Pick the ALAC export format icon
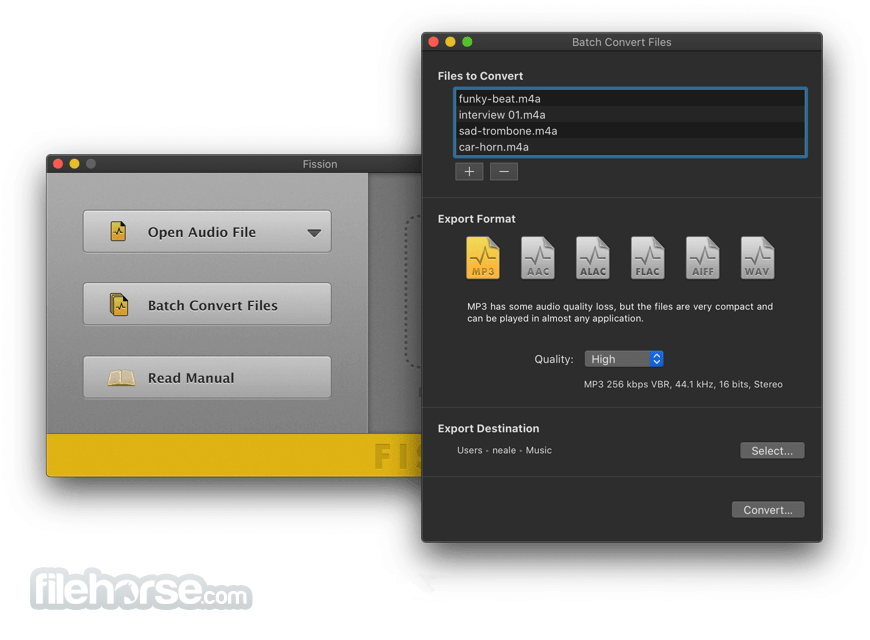This screenshot has width=870, height=640. click(x=593, y=258)
